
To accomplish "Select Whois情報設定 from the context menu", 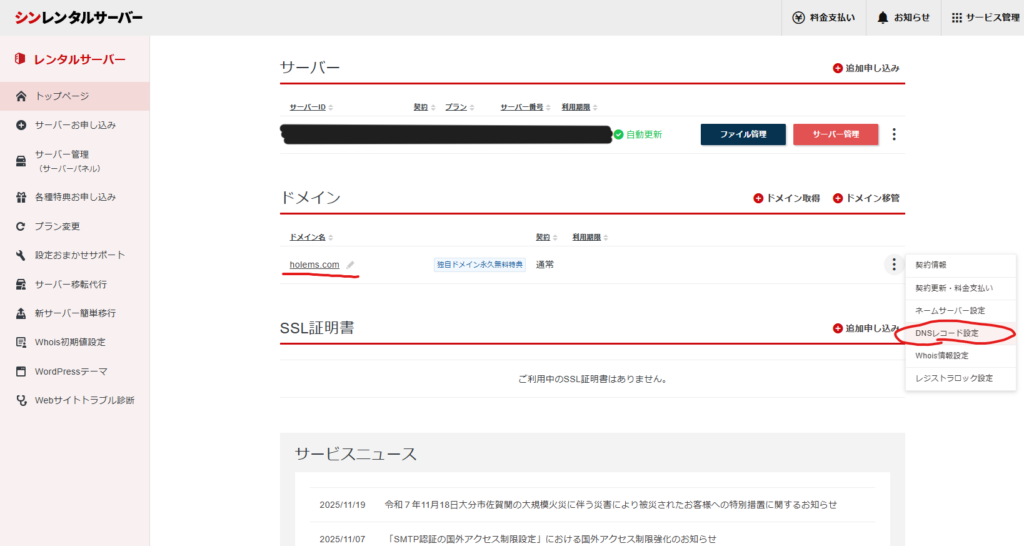I will click(941, 355).
